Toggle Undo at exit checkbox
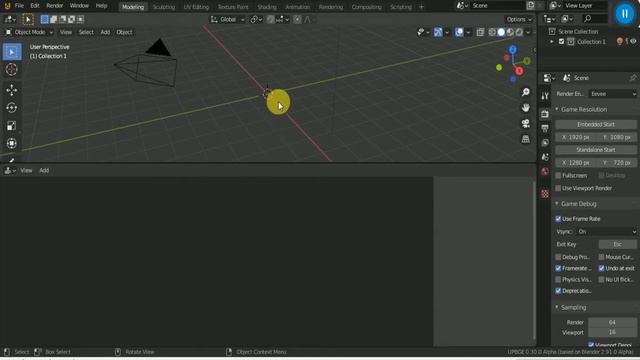Screen dimensions: 640x360 [x=602, y=268]
